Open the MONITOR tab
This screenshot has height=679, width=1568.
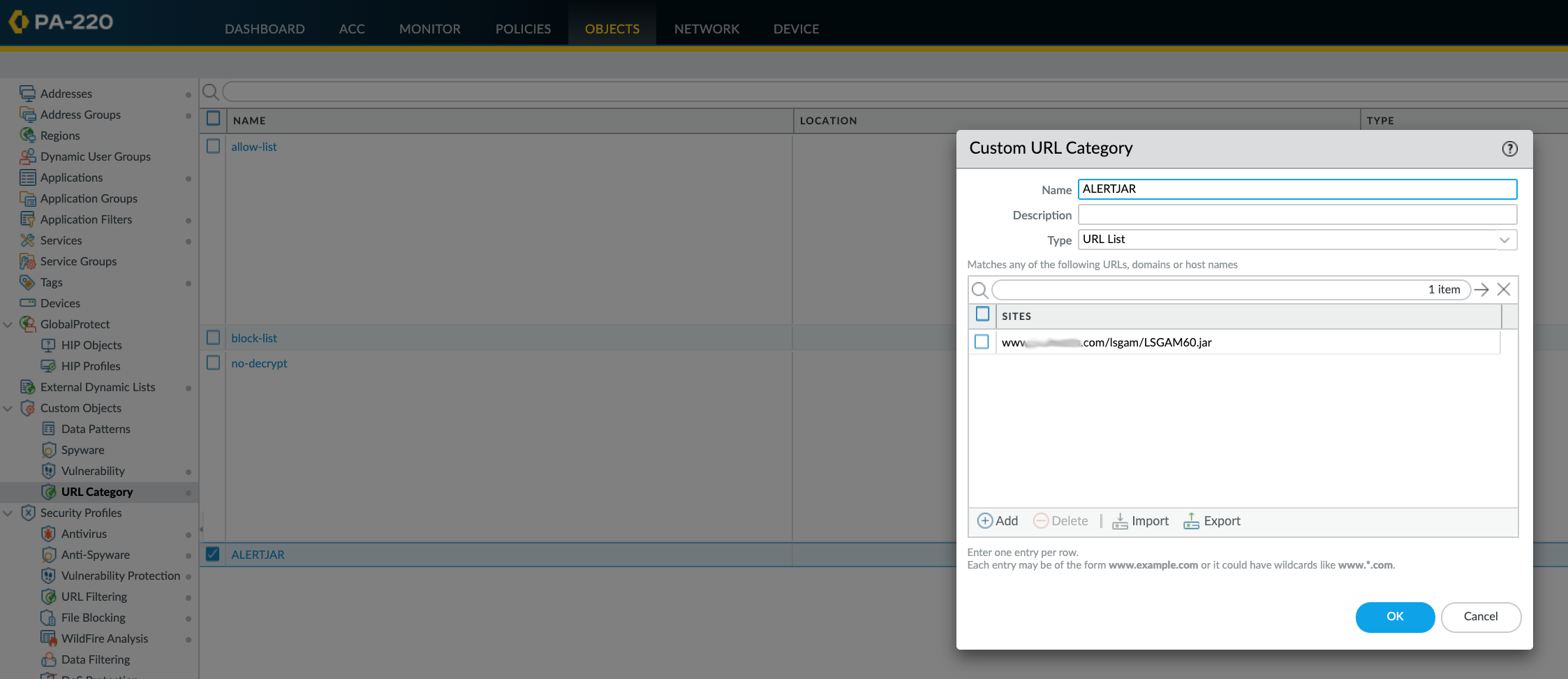[429, 29]
